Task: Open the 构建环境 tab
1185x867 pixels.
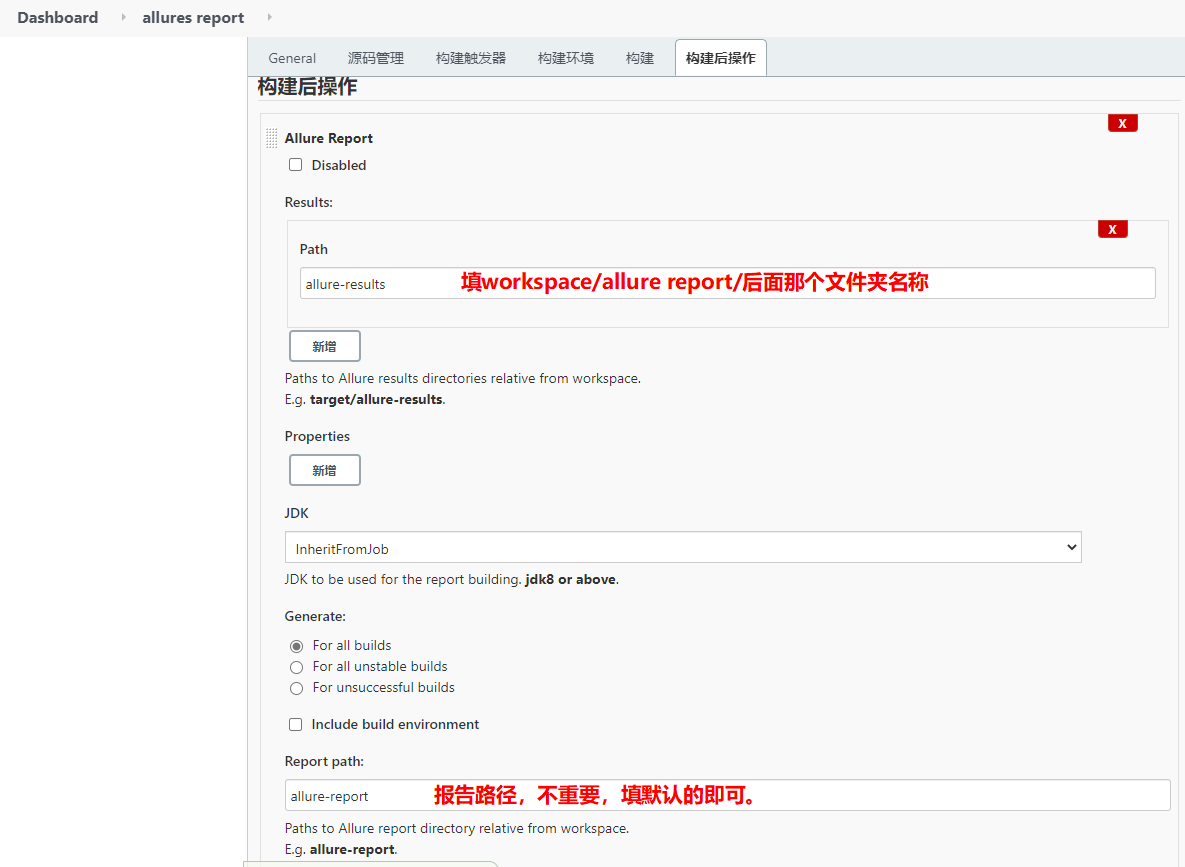Action: tap(564, 57)
